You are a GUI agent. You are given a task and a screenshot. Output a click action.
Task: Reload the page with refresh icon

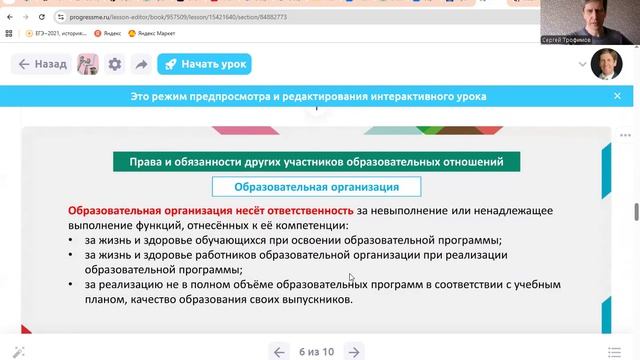42,17
